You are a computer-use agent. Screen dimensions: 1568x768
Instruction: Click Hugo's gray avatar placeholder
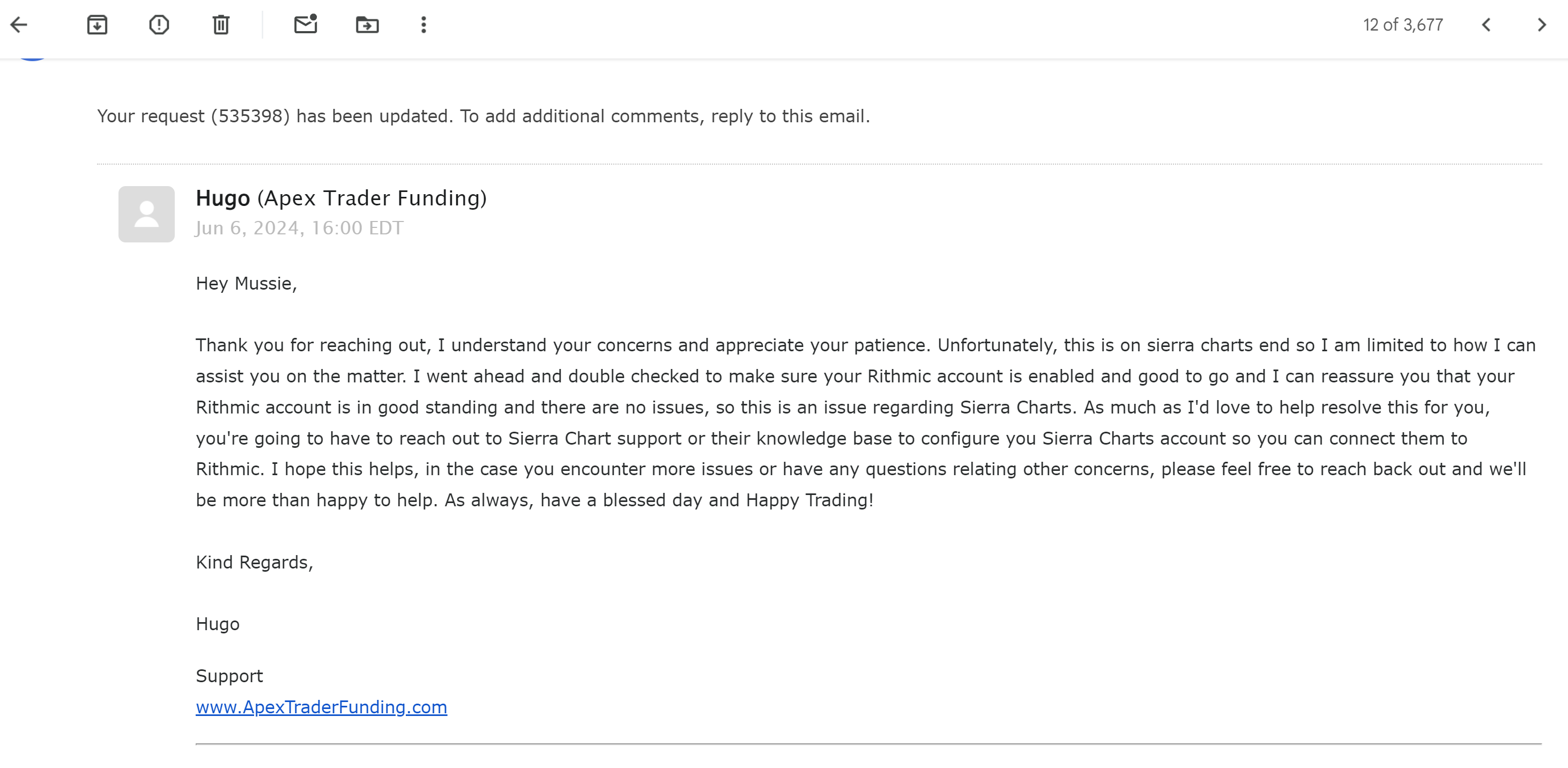(146, 215)
